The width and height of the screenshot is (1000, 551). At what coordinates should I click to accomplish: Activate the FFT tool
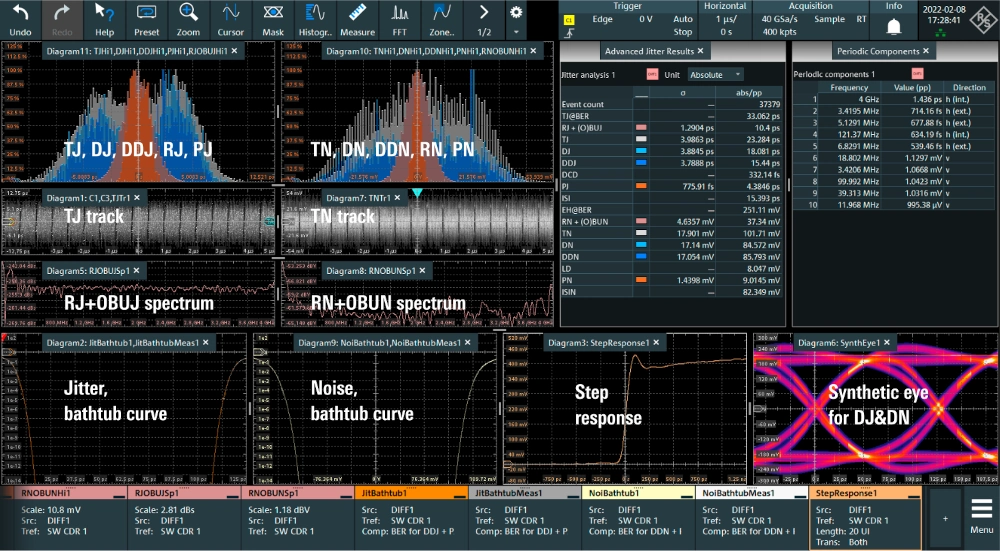tap(399, 20)
